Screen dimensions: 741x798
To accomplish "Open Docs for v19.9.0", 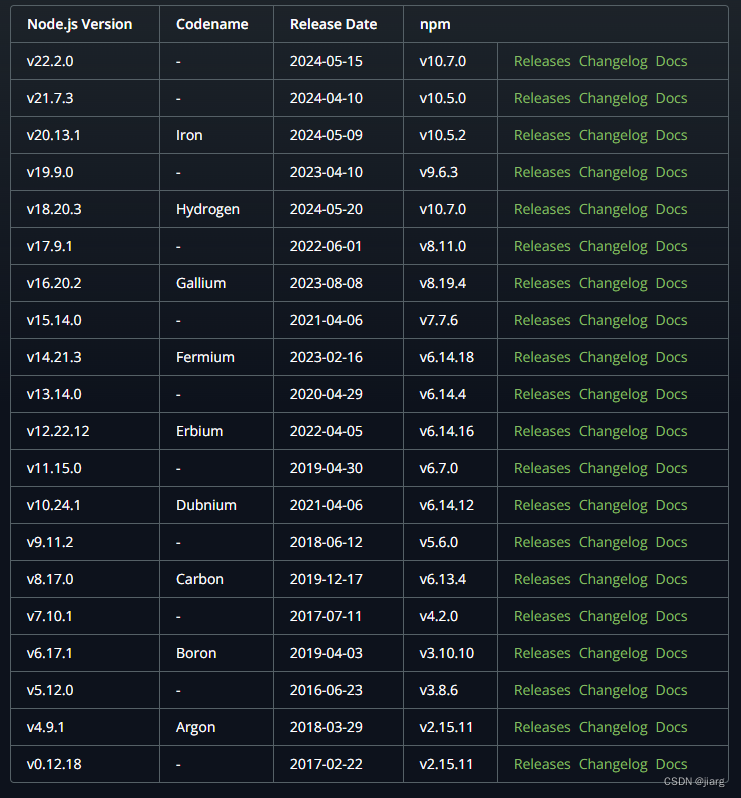I will click(x=671, y=173).
